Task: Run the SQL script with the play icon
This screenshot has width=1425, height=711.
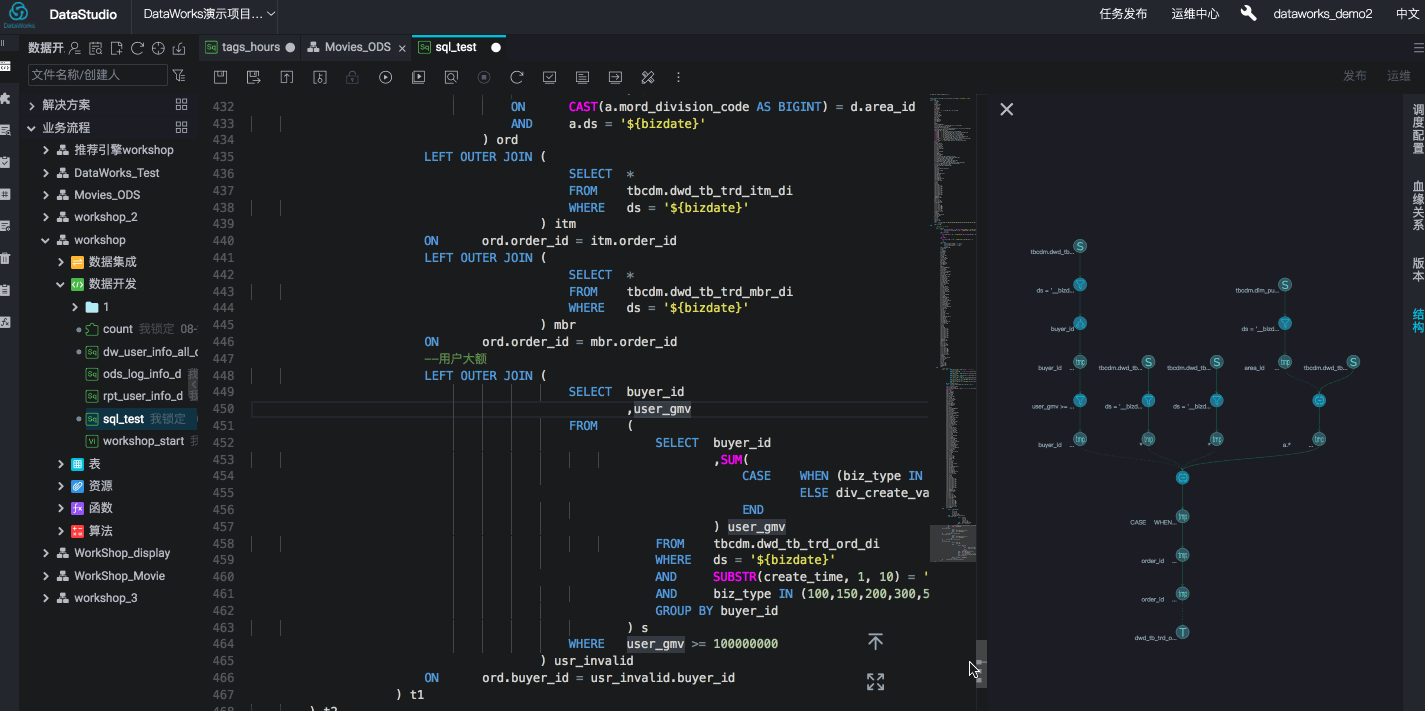Action: (385, 77)
